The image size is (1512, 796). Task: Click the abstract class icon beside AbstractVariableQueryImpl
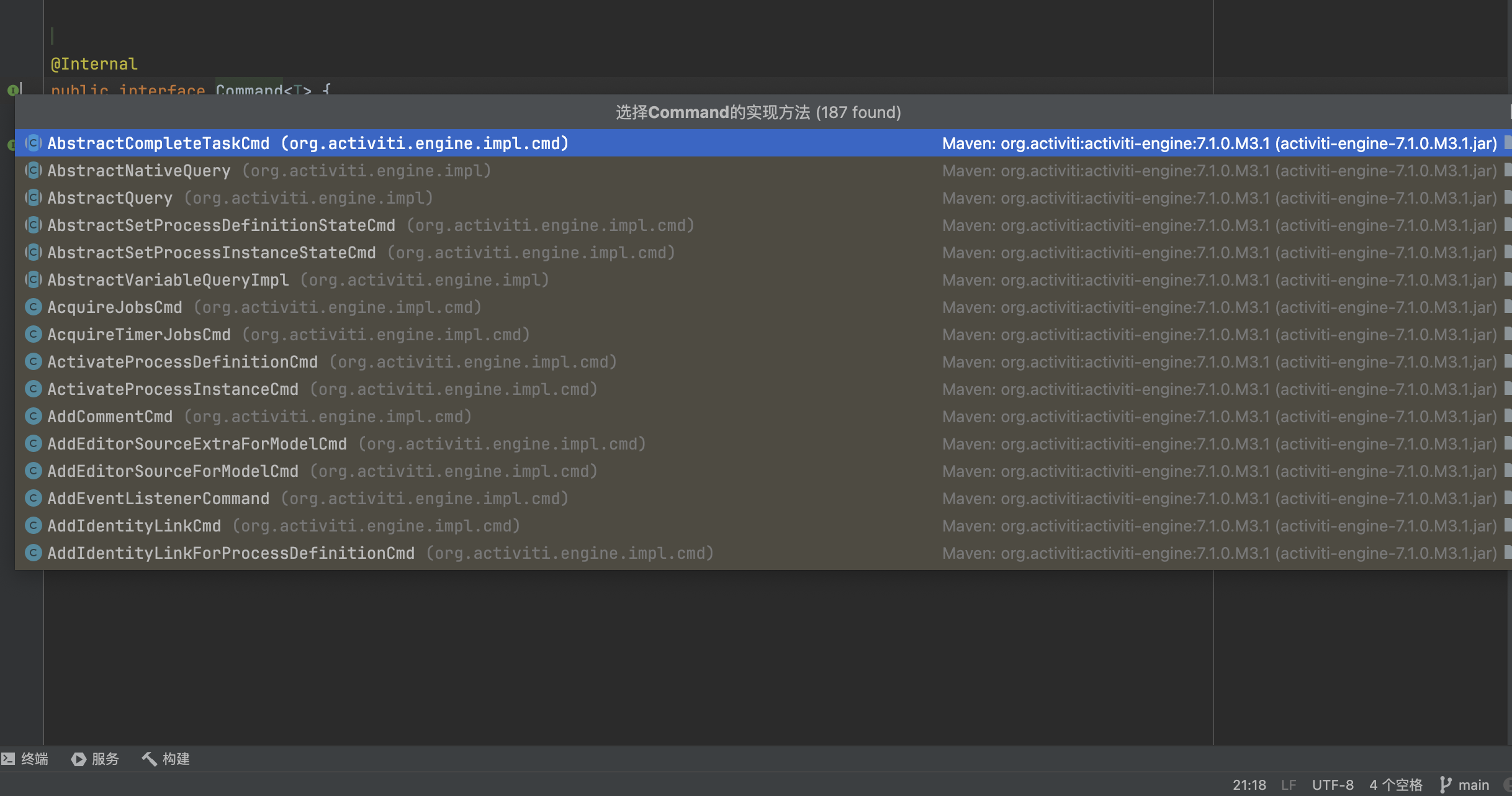33,279
